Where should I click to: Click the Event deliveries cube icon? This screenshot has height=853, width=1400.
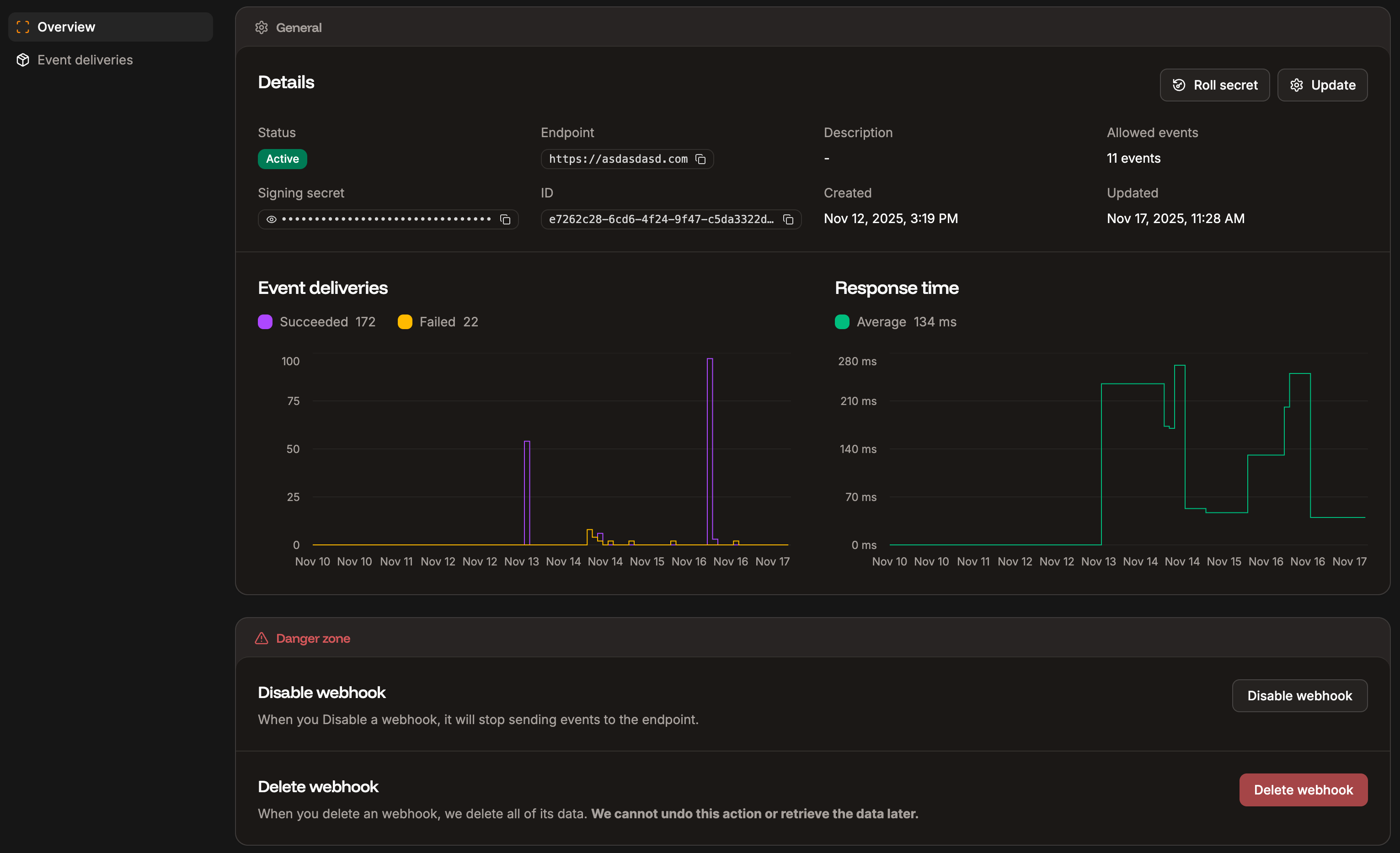pyautogui.click(x=23, y=59)
